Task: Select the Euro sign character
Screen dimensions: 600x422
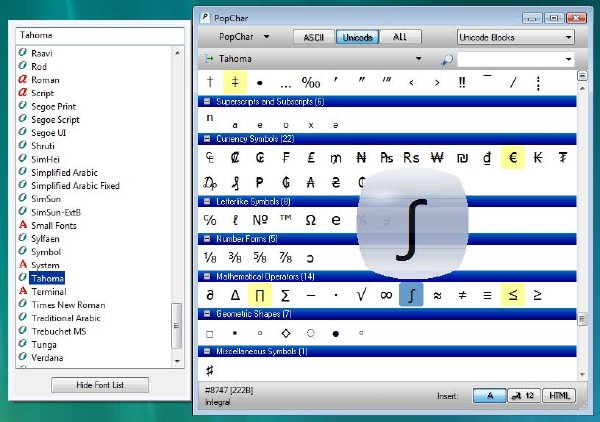Action: [x=513, y=157]
